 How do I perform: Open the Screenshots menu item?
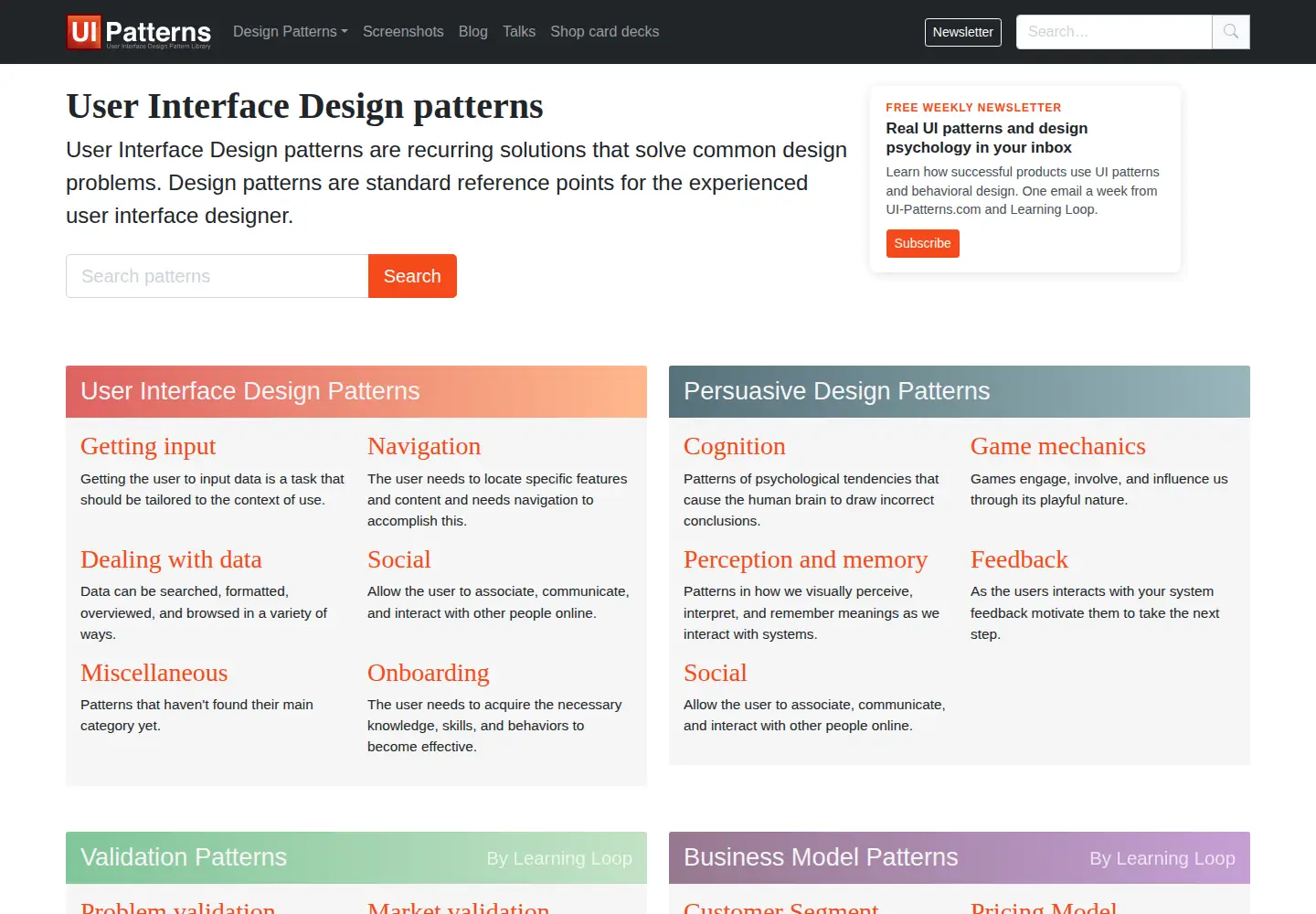pyautogui.click(x=403, y=32)
